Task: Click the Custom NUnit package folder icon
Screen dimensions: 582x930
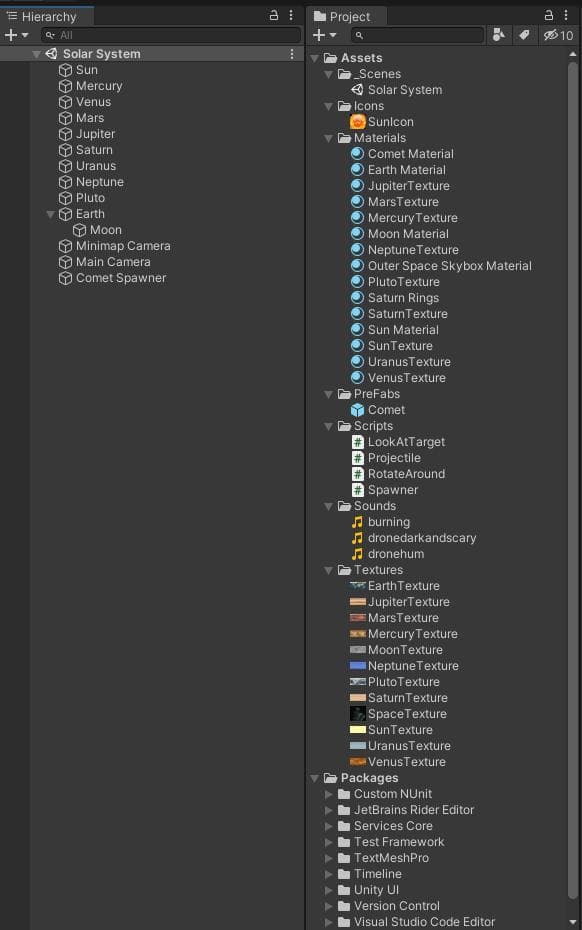Action: (x=344, y=794)
